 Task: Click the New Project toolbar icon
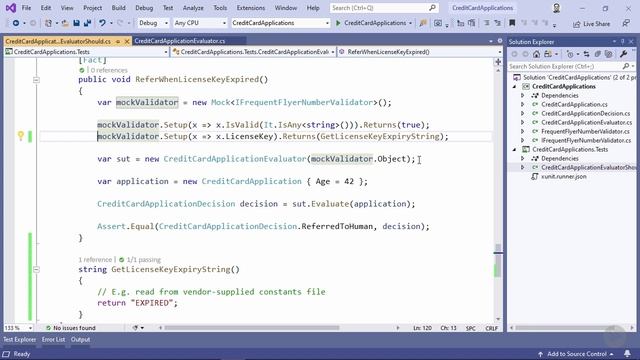pyautogui.click(x=48, y=23)
